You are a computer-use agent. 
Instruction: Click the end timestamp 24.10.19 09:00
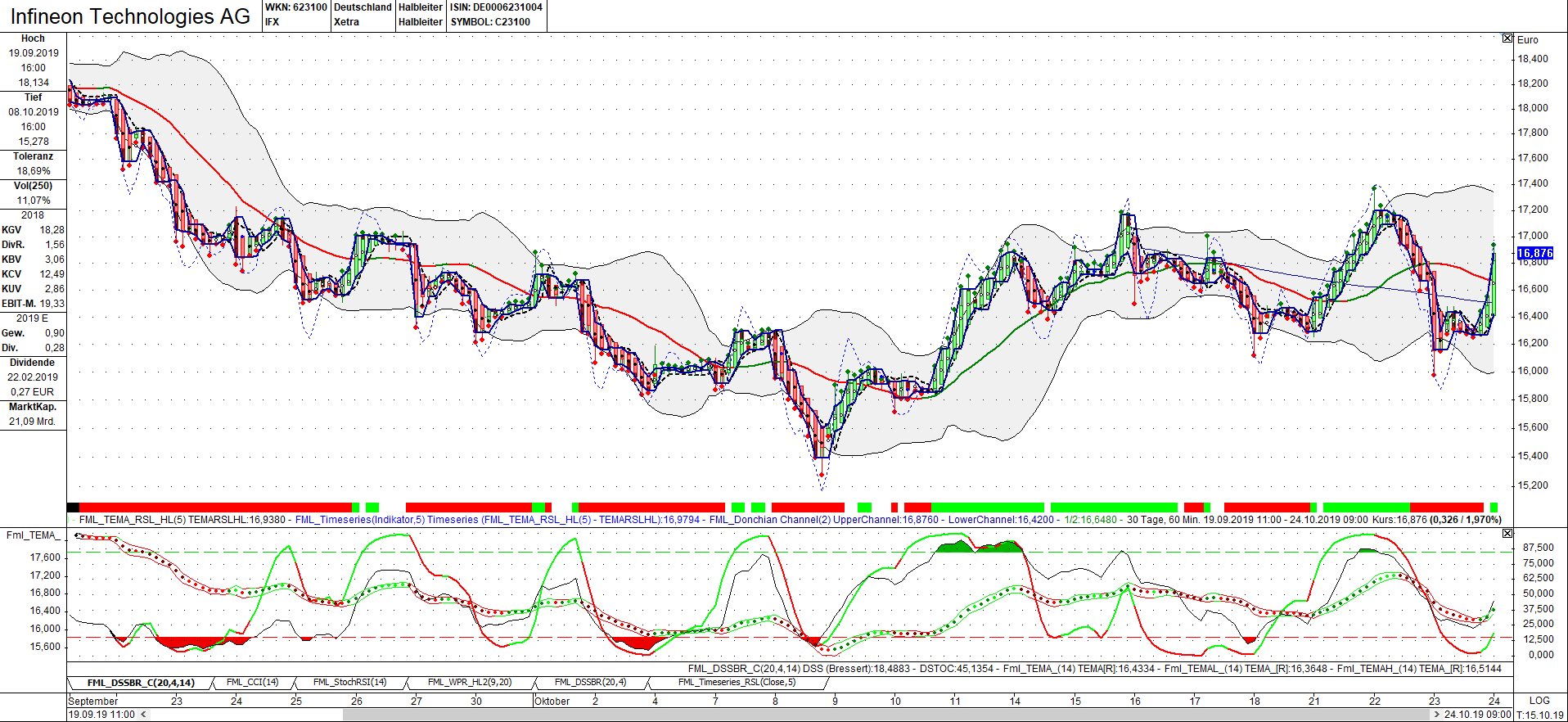click(x=1477, y=715)
